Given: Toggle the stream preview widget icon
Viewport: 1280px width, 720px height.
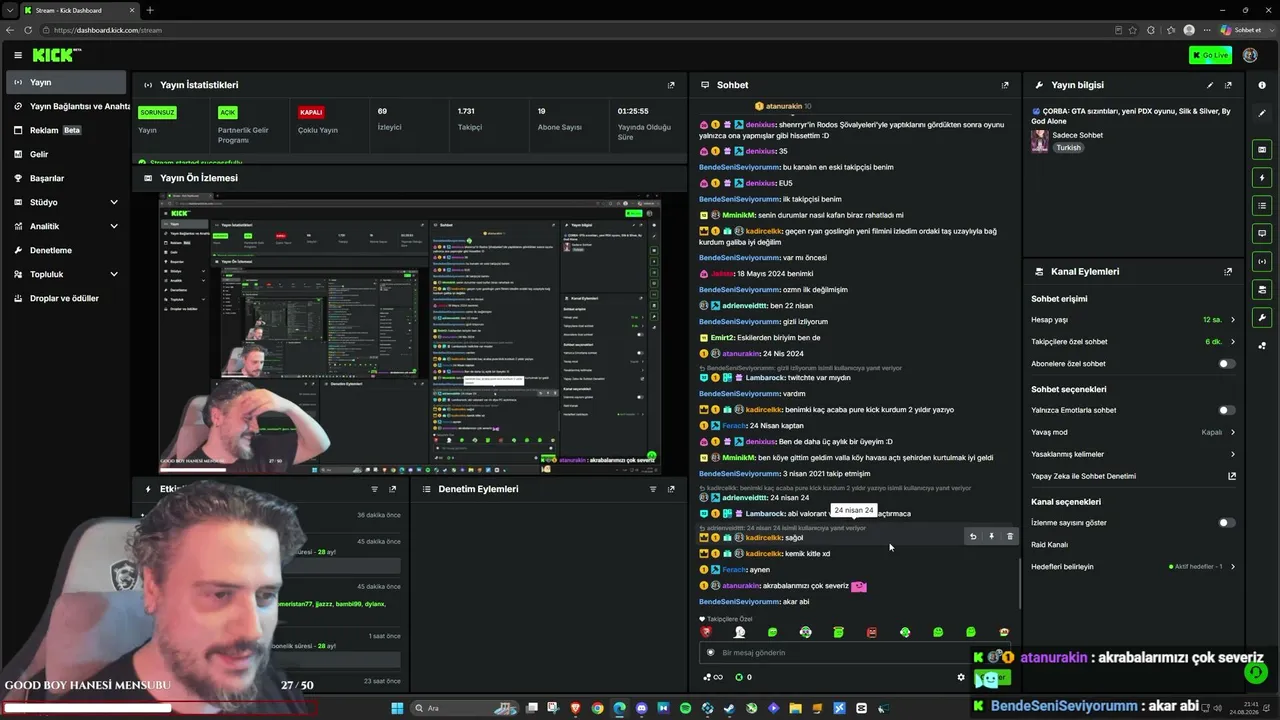Looking at the screenshot, I should 1262,149.
